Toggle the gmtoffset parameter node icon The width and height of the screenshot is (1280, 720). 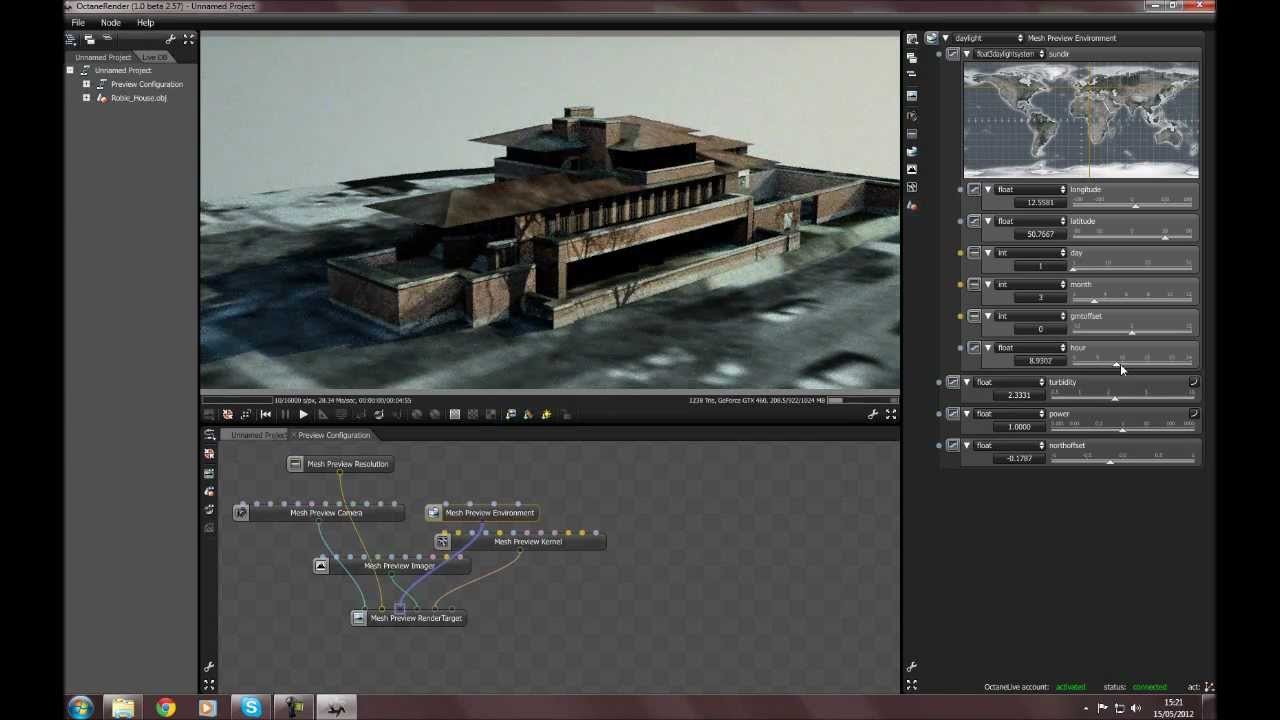(x=974, y=317)
